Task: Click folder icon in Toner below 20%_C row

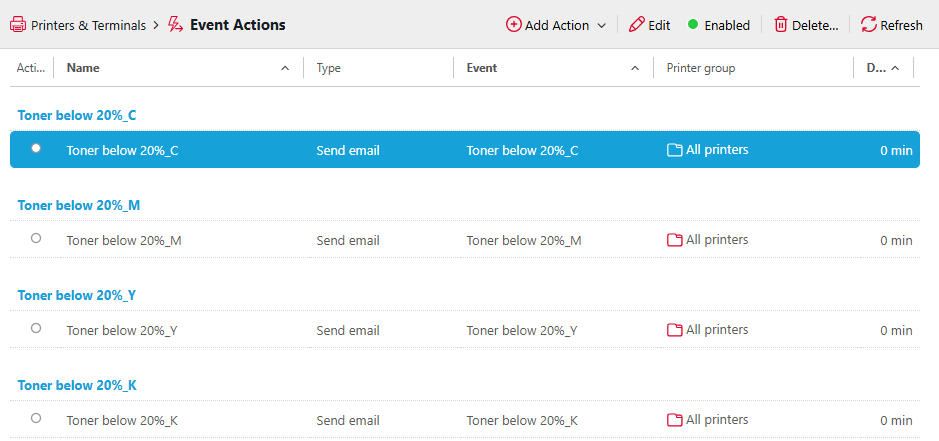Action: [x=675, y=150]
